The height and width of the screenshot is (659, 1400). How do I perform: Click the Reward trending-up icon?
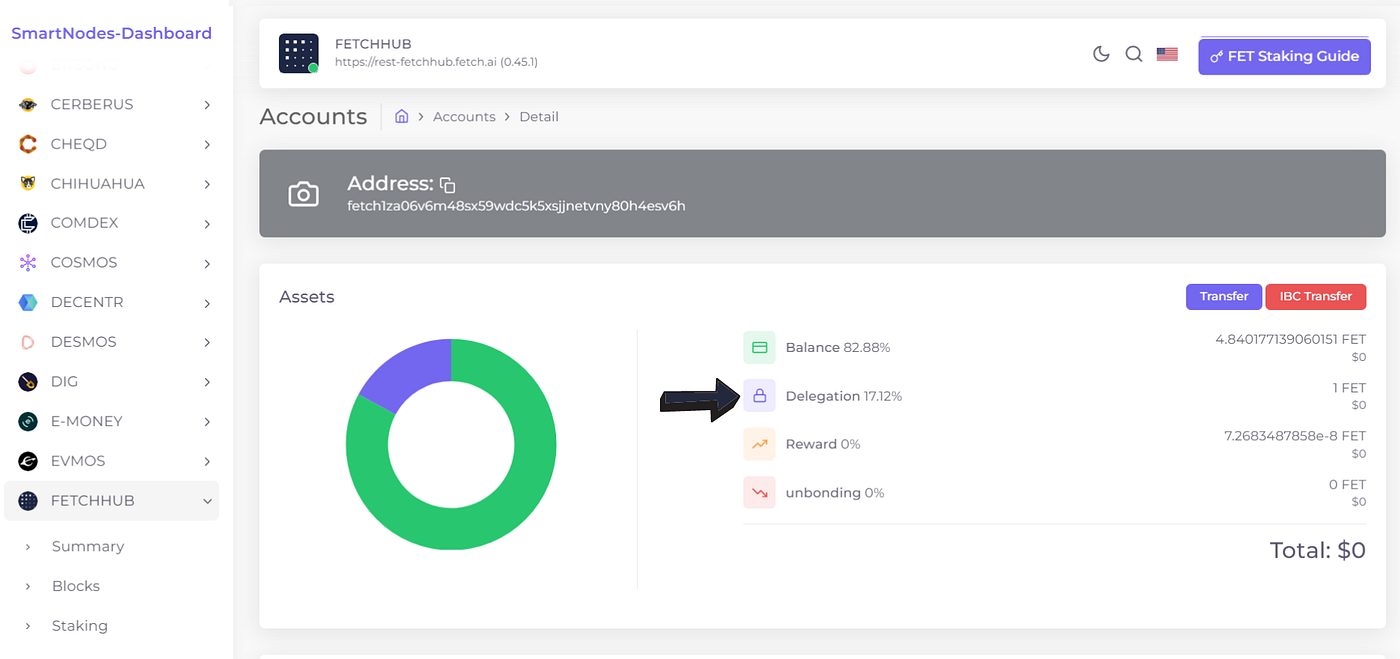tap(759, 444)
